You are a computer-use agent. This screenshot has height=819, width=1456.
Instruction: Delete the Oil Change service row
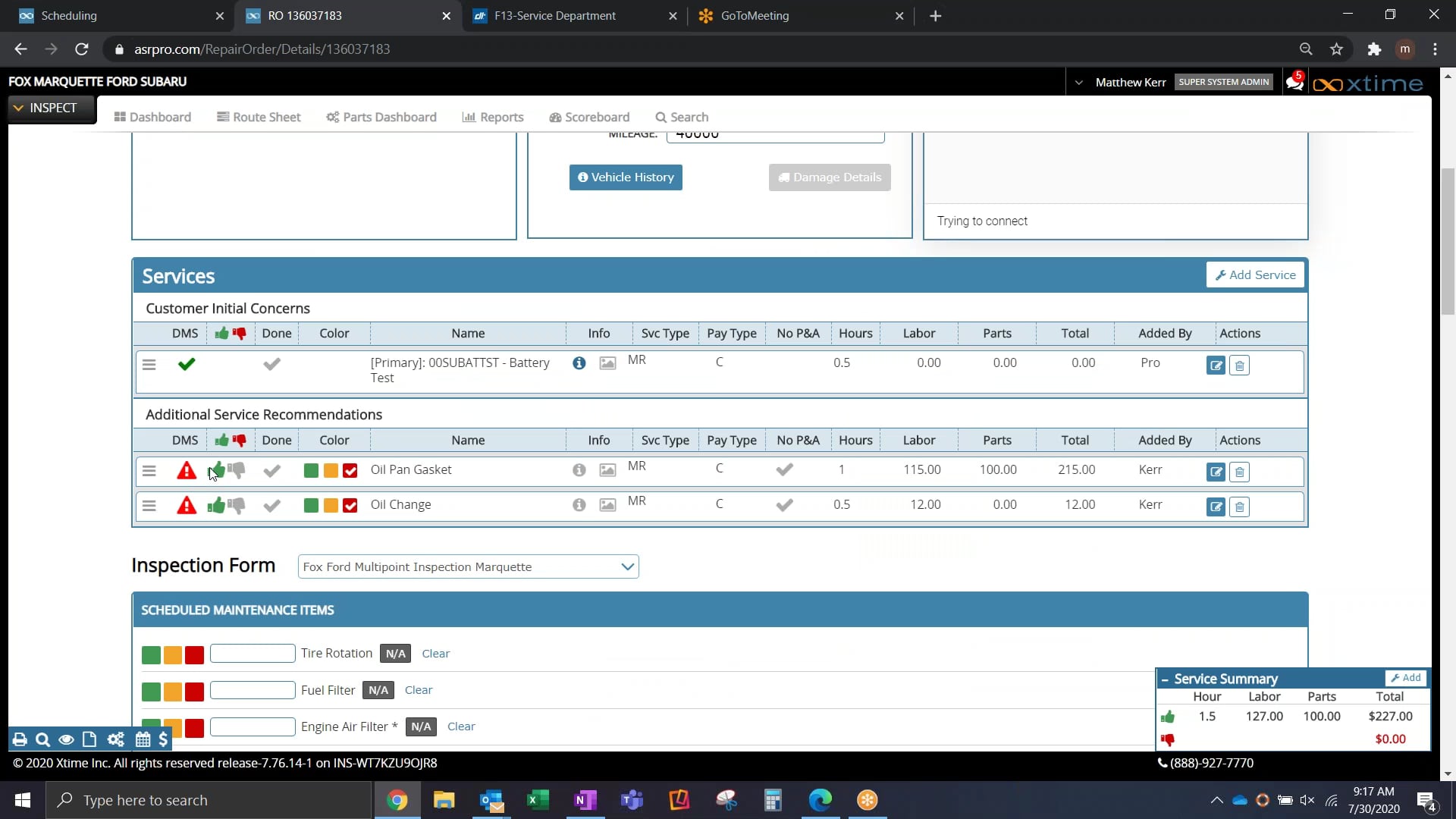pyautogui.click(x=1239, y=507)
